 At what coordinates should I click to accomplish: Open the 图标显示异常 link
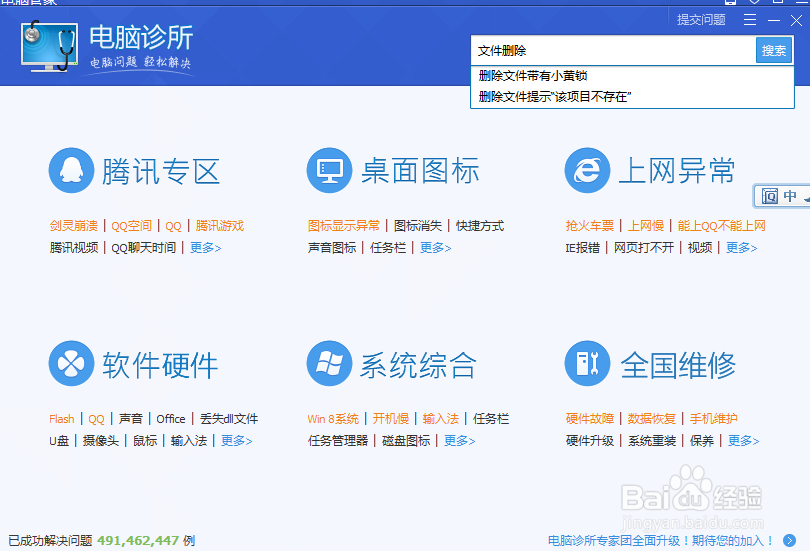pyautogui.click(x=344, y=226)
